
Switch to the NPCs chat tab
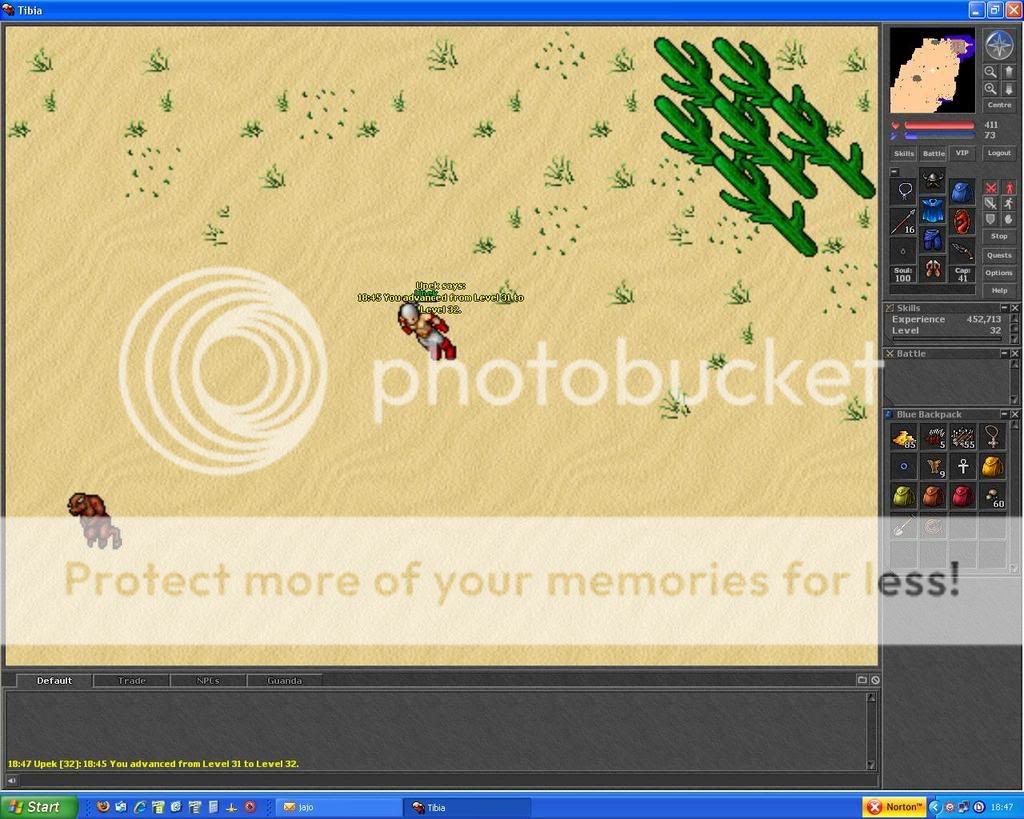[208, 681]
